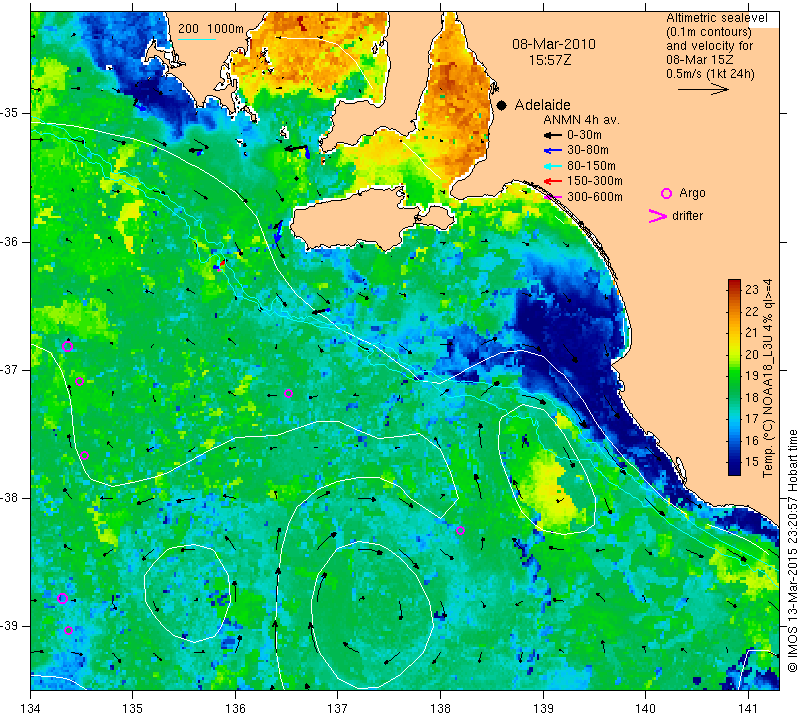Click the '-39' latitude axis label

[x=10, y=626]
